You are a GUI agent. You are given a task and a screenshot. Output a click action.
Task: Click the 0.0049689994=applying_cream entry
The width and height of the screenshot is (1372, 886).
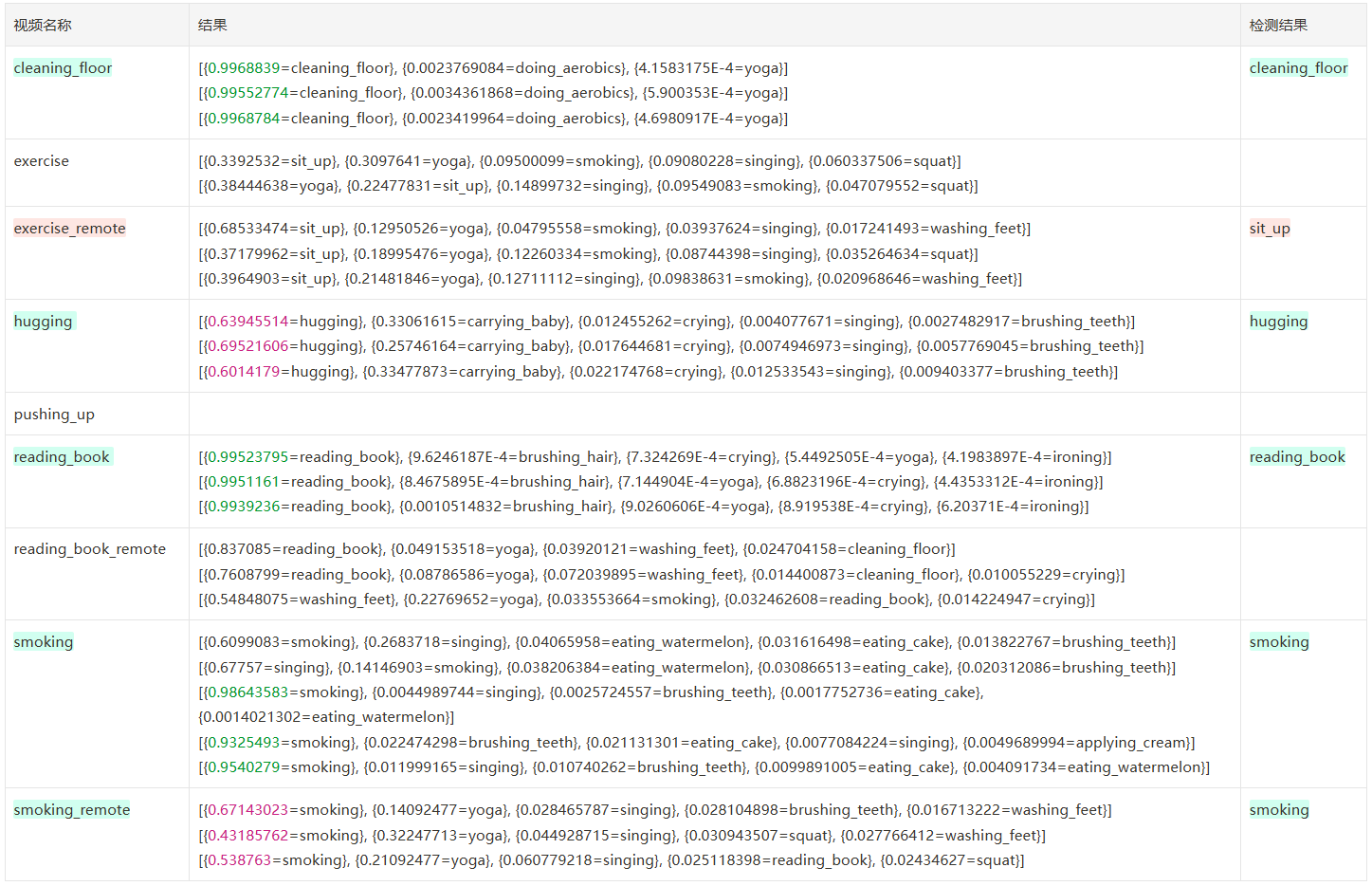click(x=1079, y=743)
